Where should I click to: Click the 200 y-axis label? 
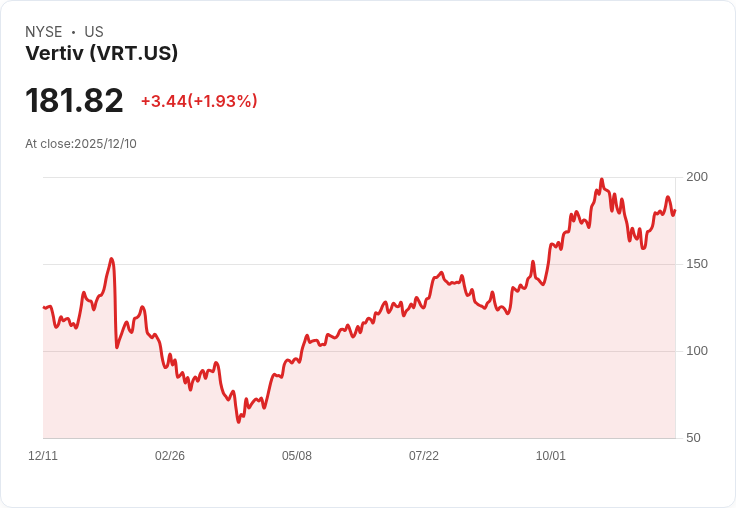[697, 177]
